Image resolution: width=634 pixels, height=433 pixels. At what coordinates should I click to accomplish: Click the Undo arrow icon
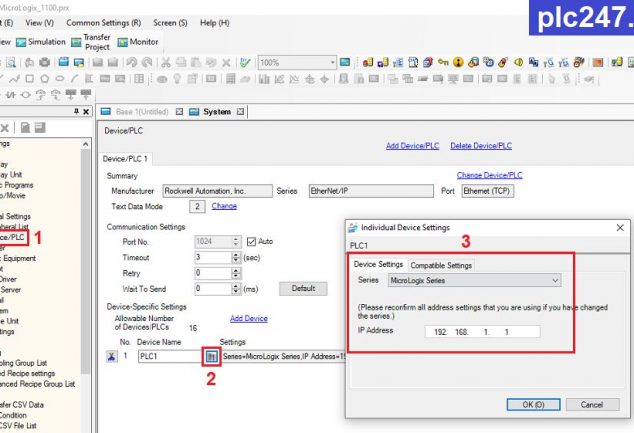point(132,62)
